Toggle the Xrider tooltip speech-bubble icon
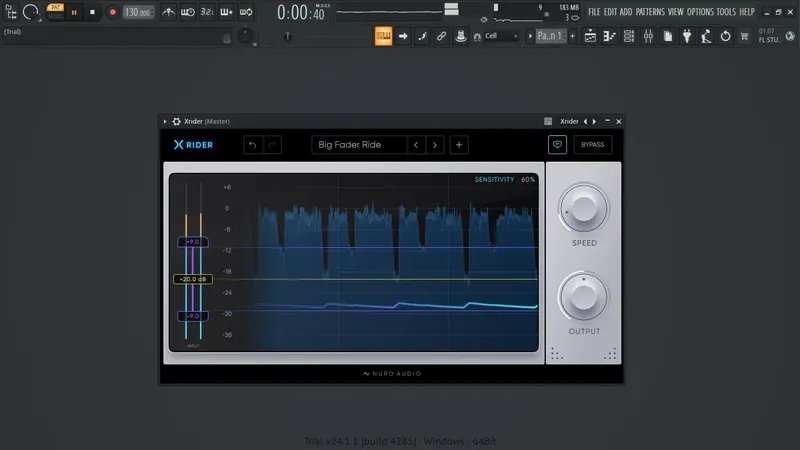This screenshot has width=800, height=450. tap(557, 144)
